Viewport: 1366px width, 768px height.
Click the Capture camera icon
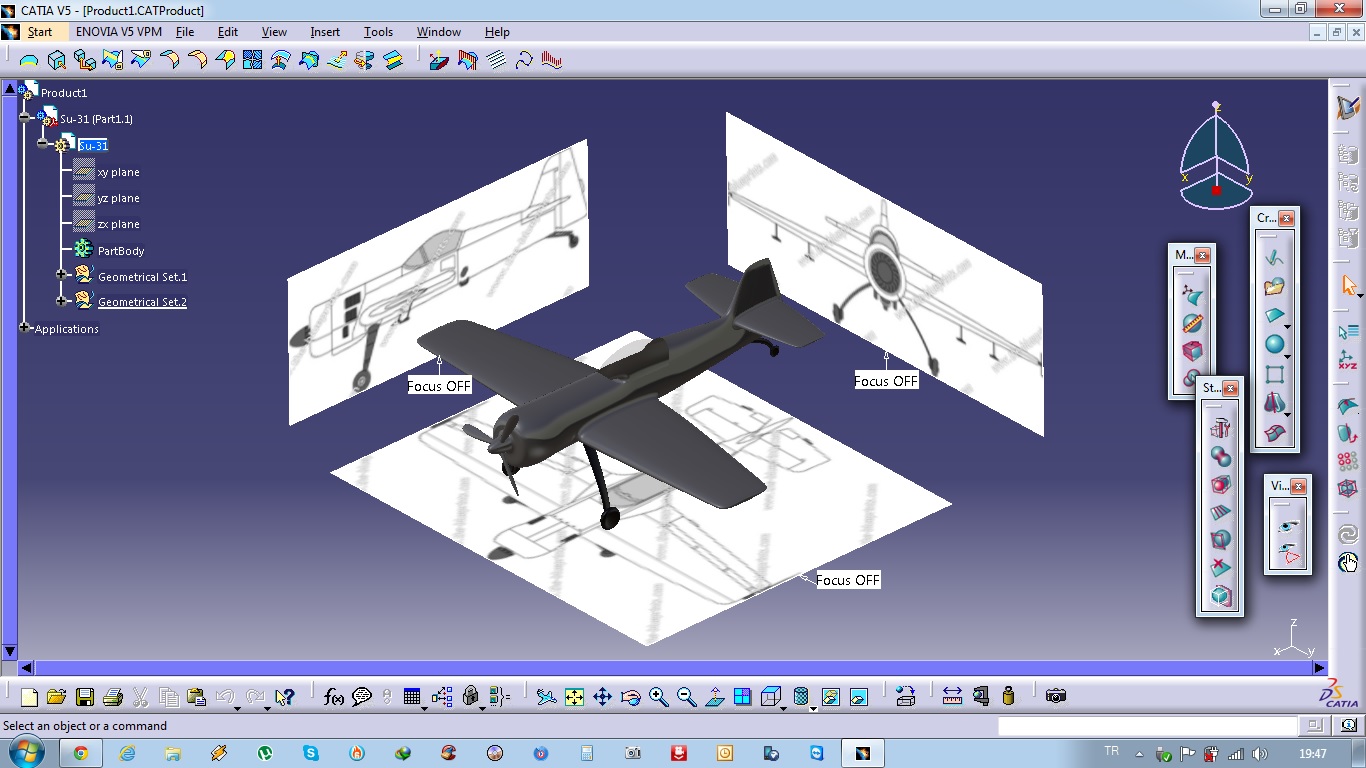(1055, 696)
